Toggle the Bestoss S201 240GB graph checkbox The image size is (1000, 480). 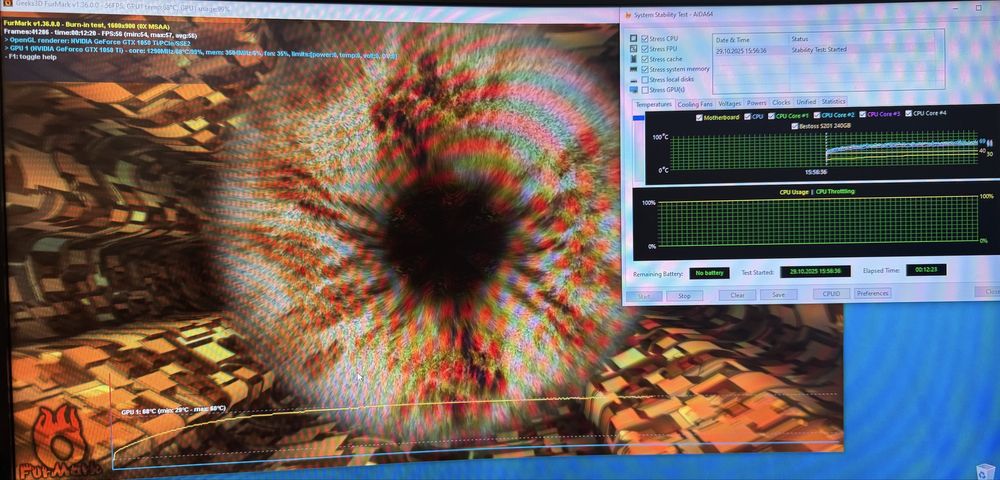794,126
